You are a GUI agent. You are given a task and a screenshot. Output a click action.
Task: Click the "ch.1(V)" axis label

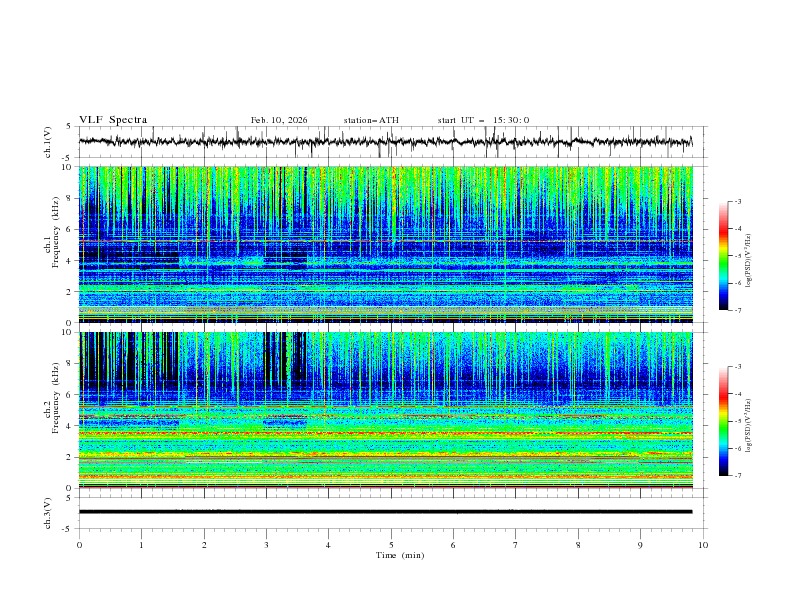(x=48, y=142)
